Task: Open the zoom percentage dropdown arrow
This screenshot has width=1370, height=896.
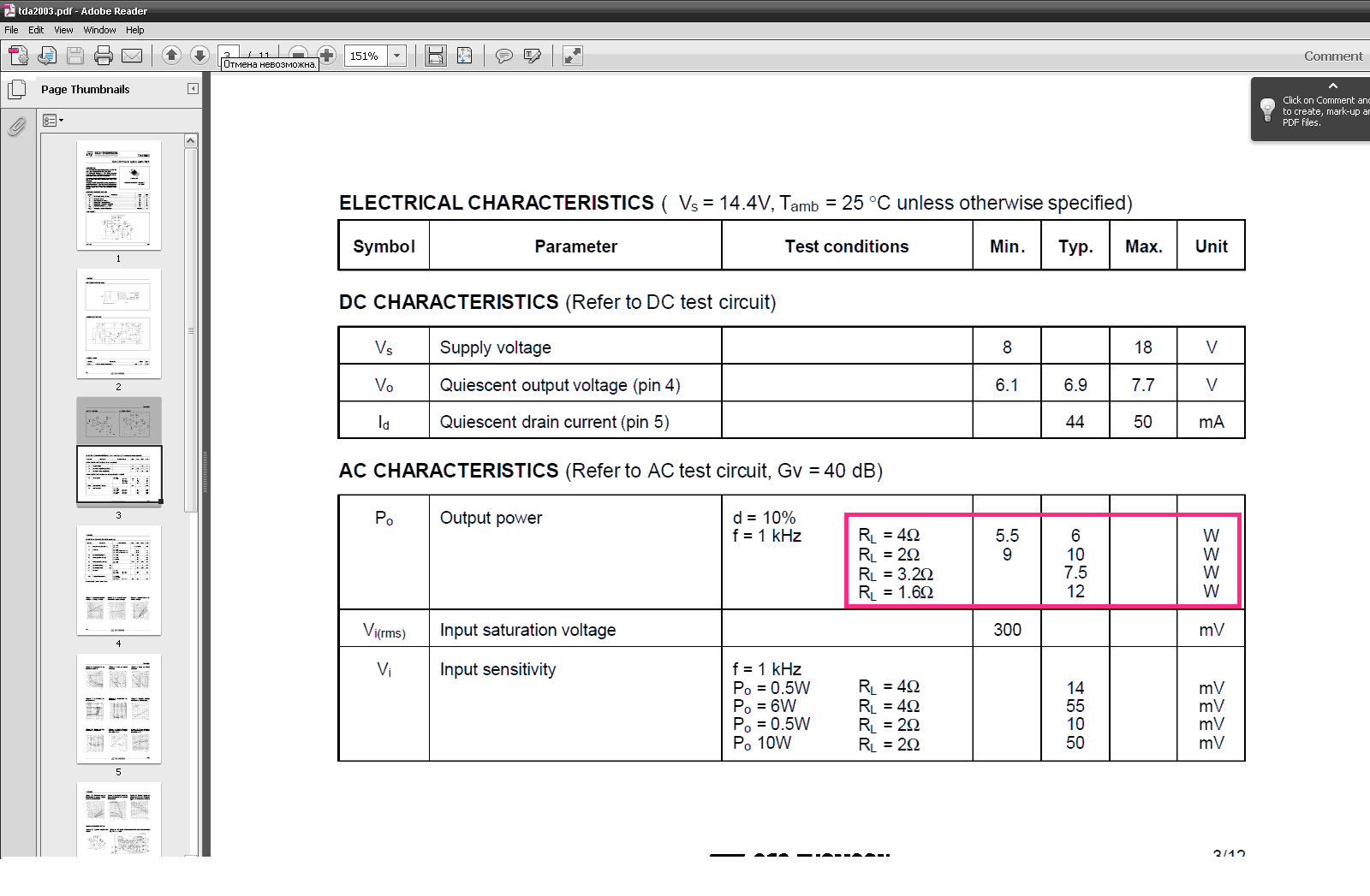Action: 397,56
